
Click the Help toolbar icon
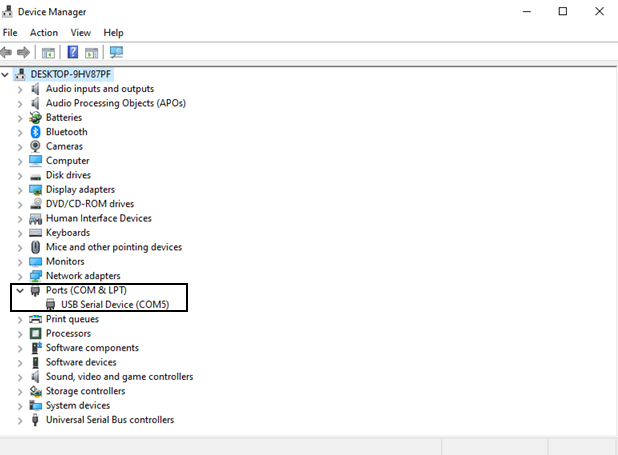tap(73, 52)
